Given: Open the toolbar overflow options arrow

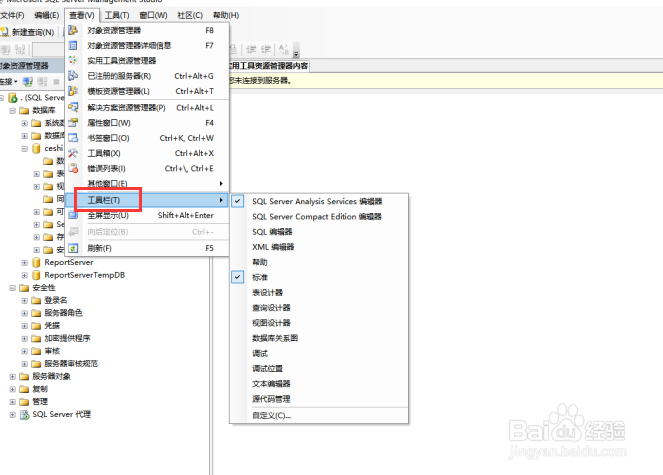Looking at the screenshot, I should point(296,50).
